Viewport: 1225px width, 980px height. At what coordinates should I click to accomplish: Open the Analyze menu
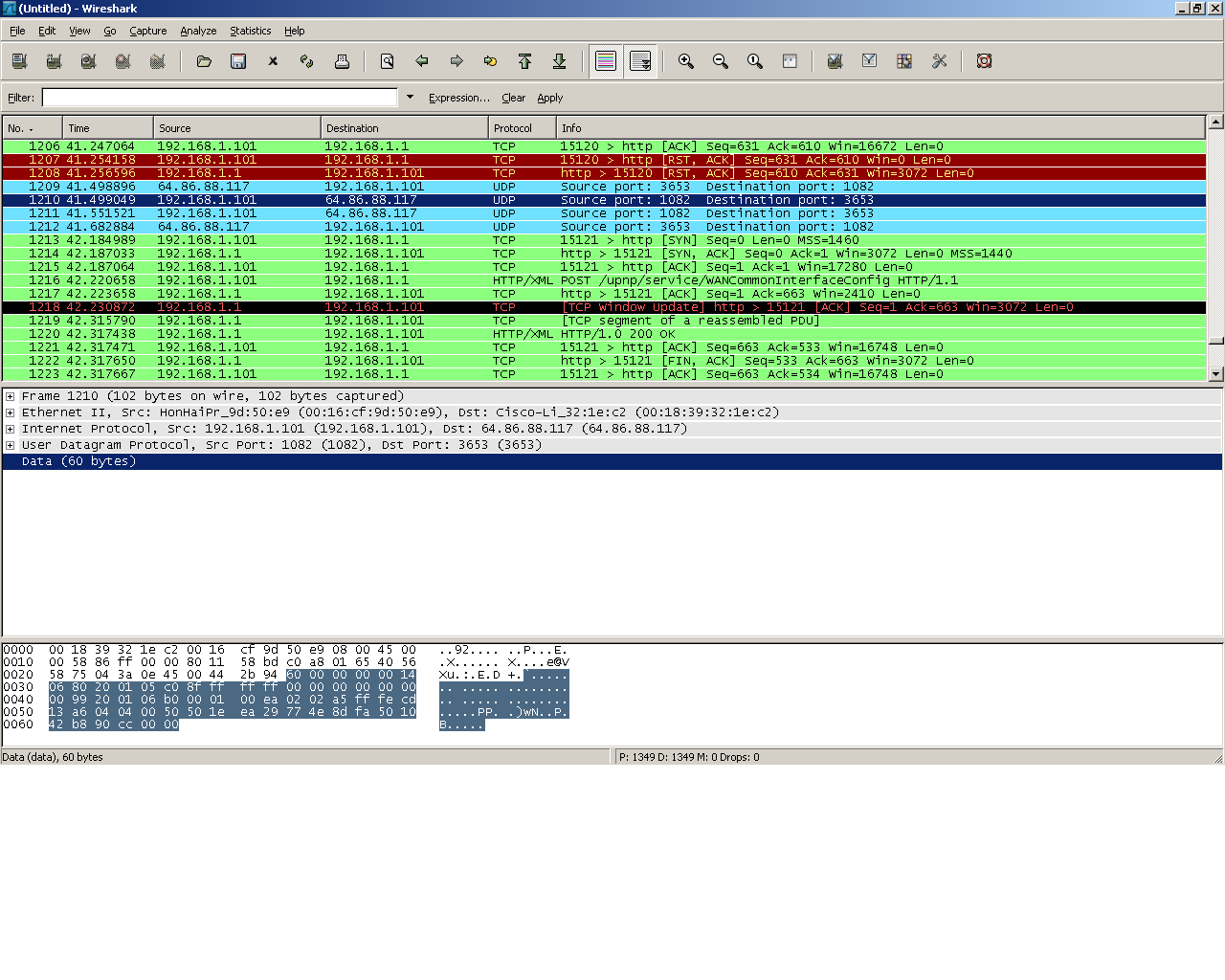click(198, 31)
